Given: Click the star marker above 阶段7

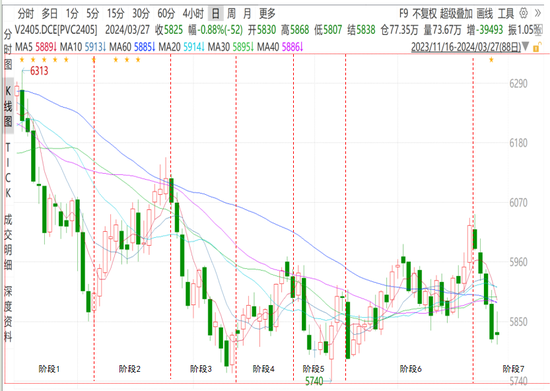Looking at the screenshot, I should [x=491, y=60].
